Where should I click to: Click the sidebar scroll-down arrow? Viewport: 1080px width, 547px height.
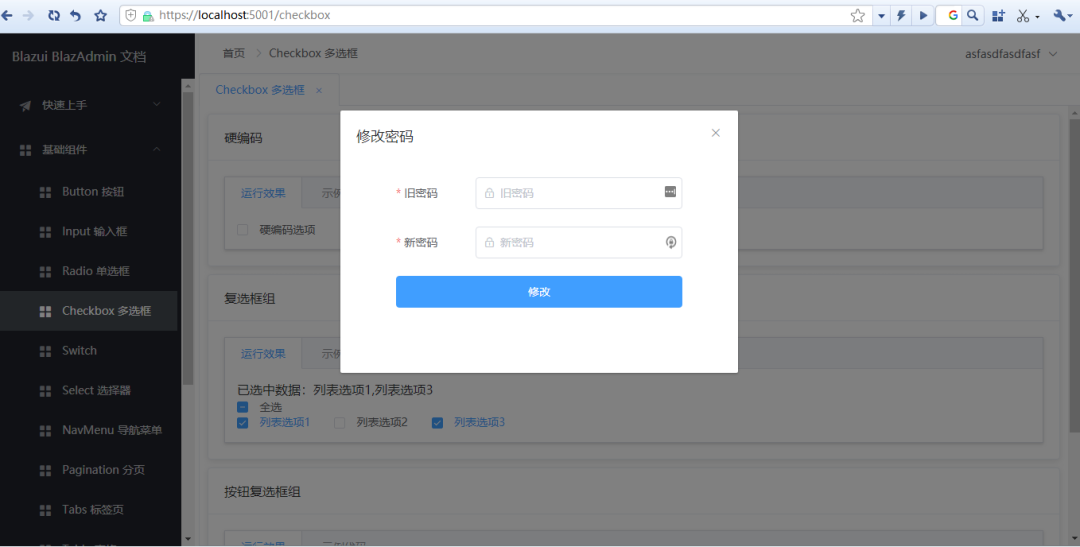click(x=187, y=539)
